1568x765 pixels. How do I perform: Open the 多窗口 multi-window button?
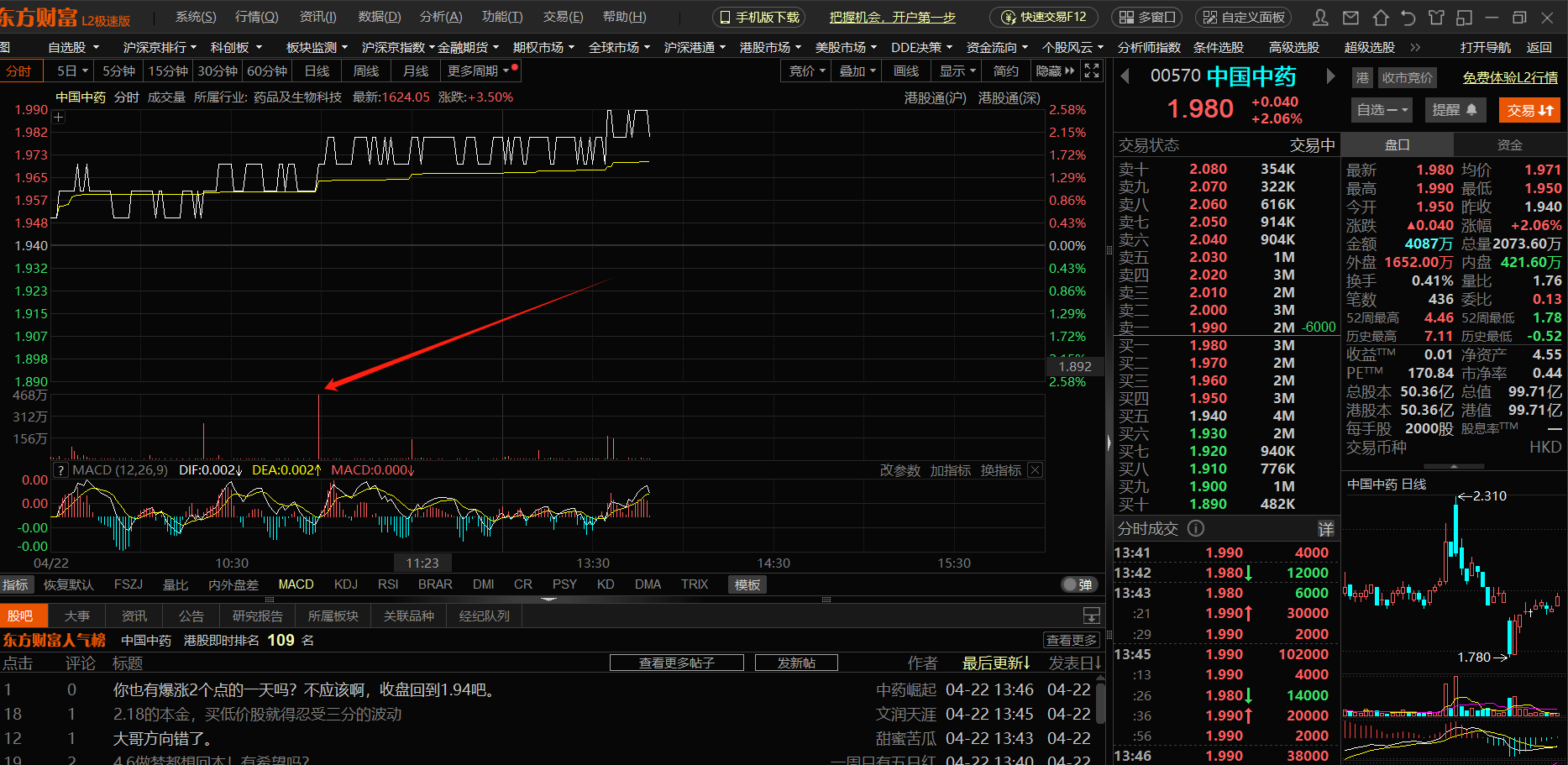[1146, 17]
